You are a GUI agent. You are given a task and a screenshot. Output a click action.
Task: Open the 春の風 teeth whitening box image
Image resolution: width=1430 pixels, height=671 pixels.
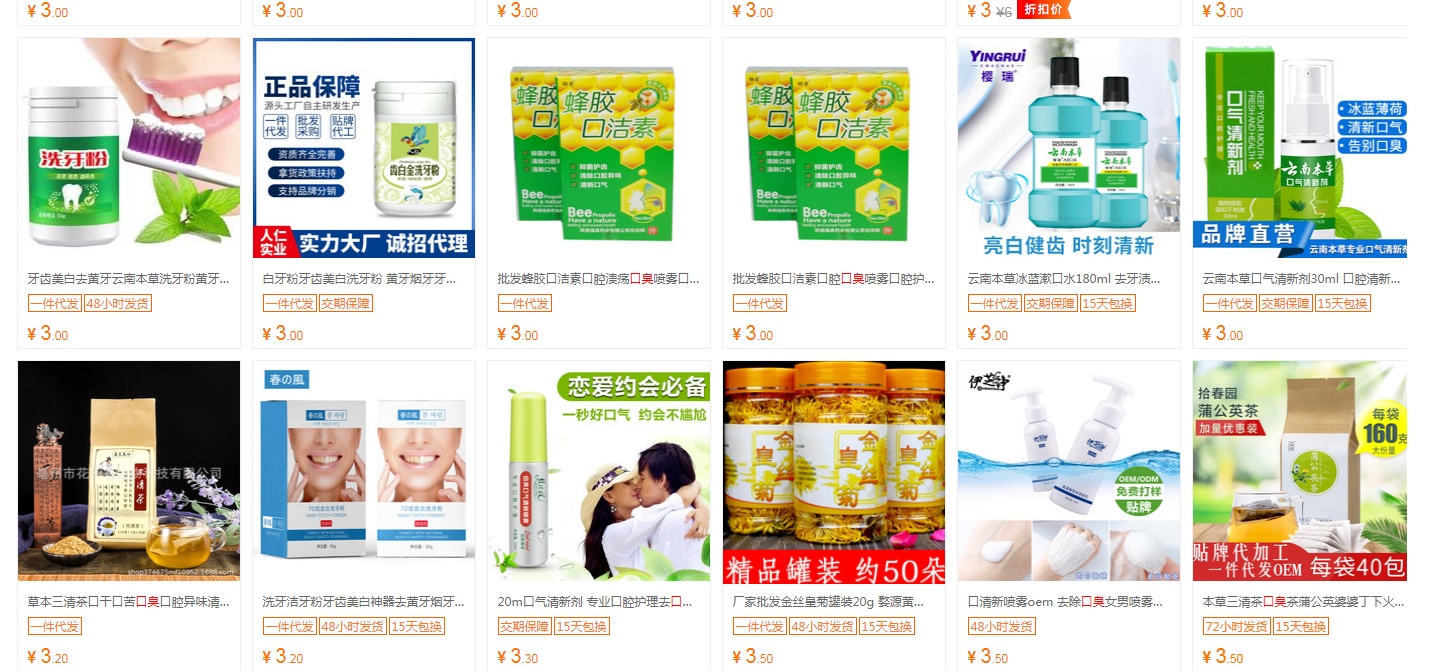pyautogui.click(x=364, y=471)
